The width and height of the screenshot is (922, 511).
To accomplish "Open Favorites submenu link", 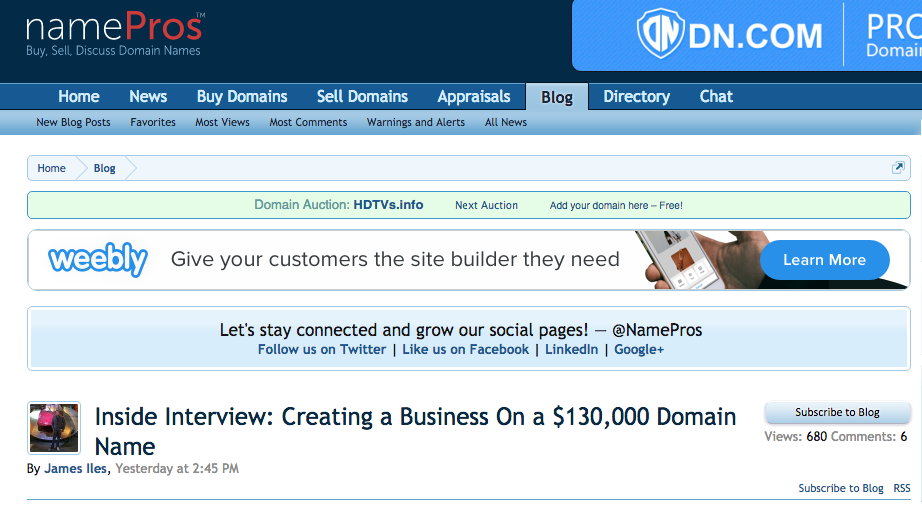I will pos(153,122).
